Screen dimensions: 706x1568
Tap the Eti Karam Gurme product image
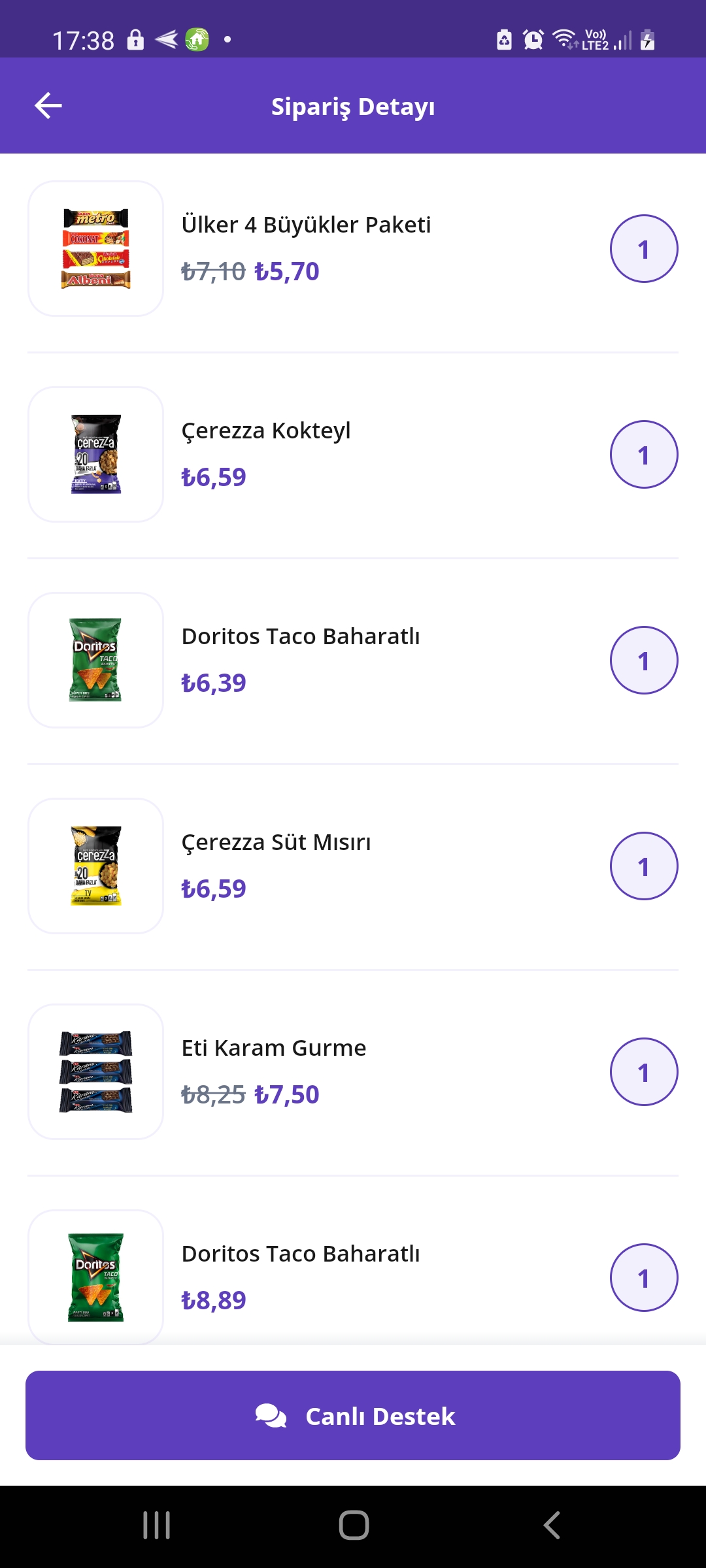95,1072
